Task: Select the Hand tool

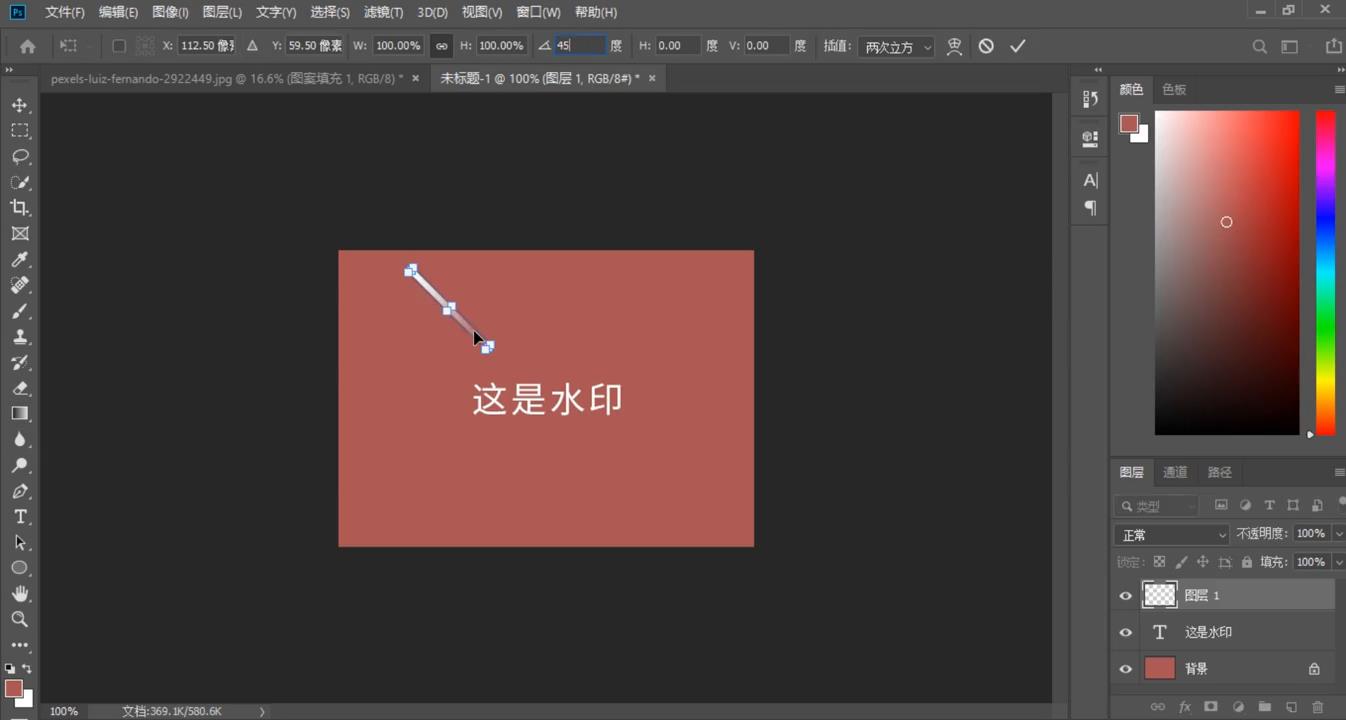Action: [x=20, y=594]
